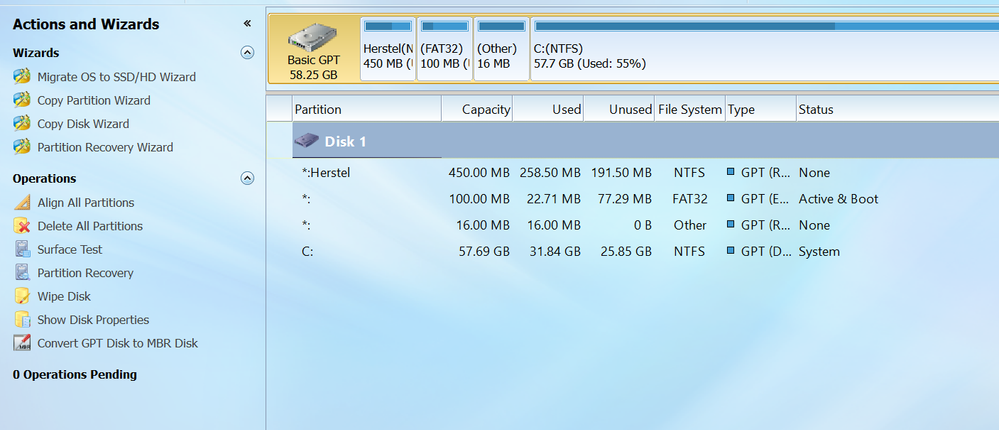
Task: Collapse the Wizards section chevron
Action: pos(247,53)
